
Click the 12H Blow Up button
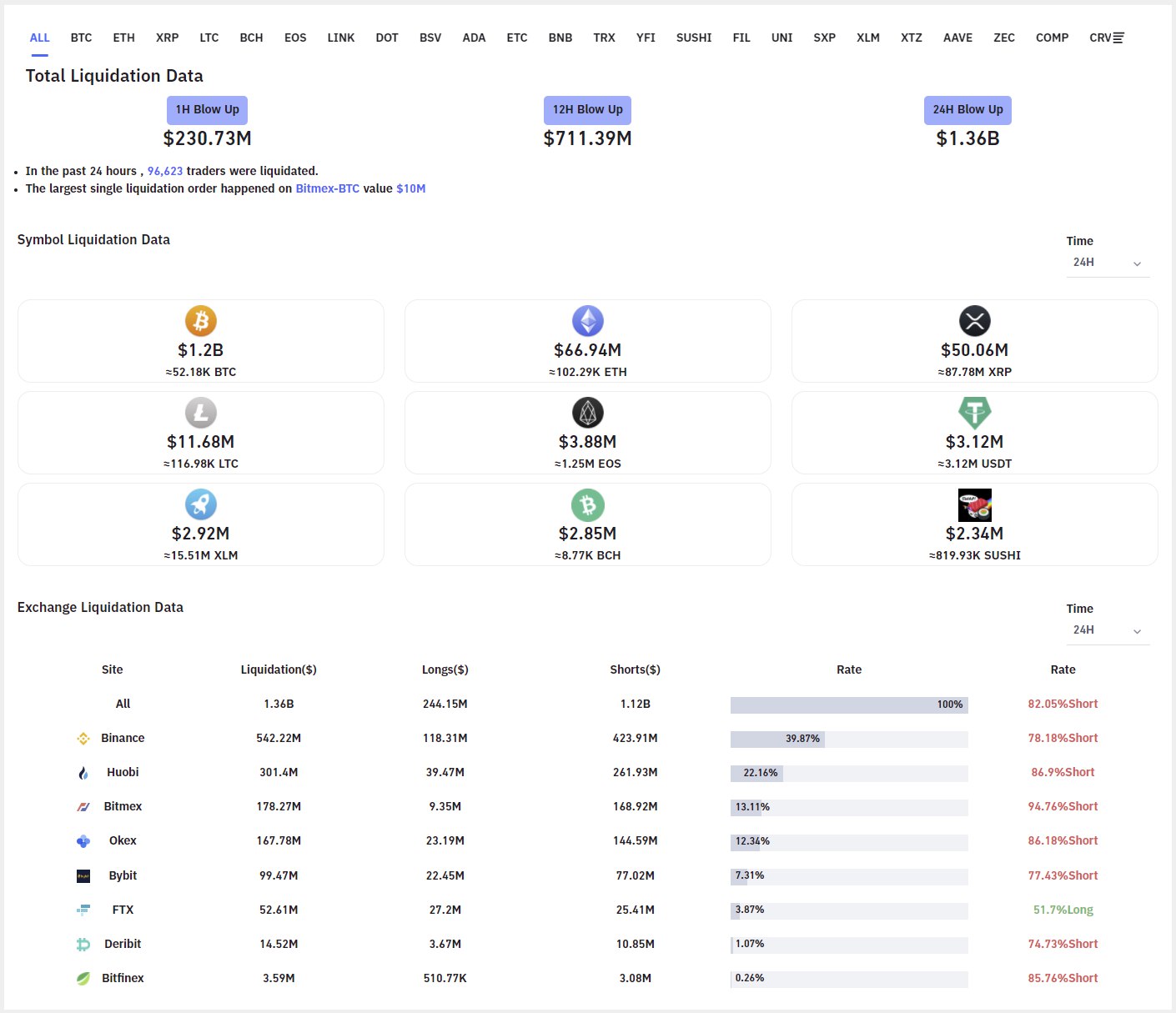pos(588,110)
